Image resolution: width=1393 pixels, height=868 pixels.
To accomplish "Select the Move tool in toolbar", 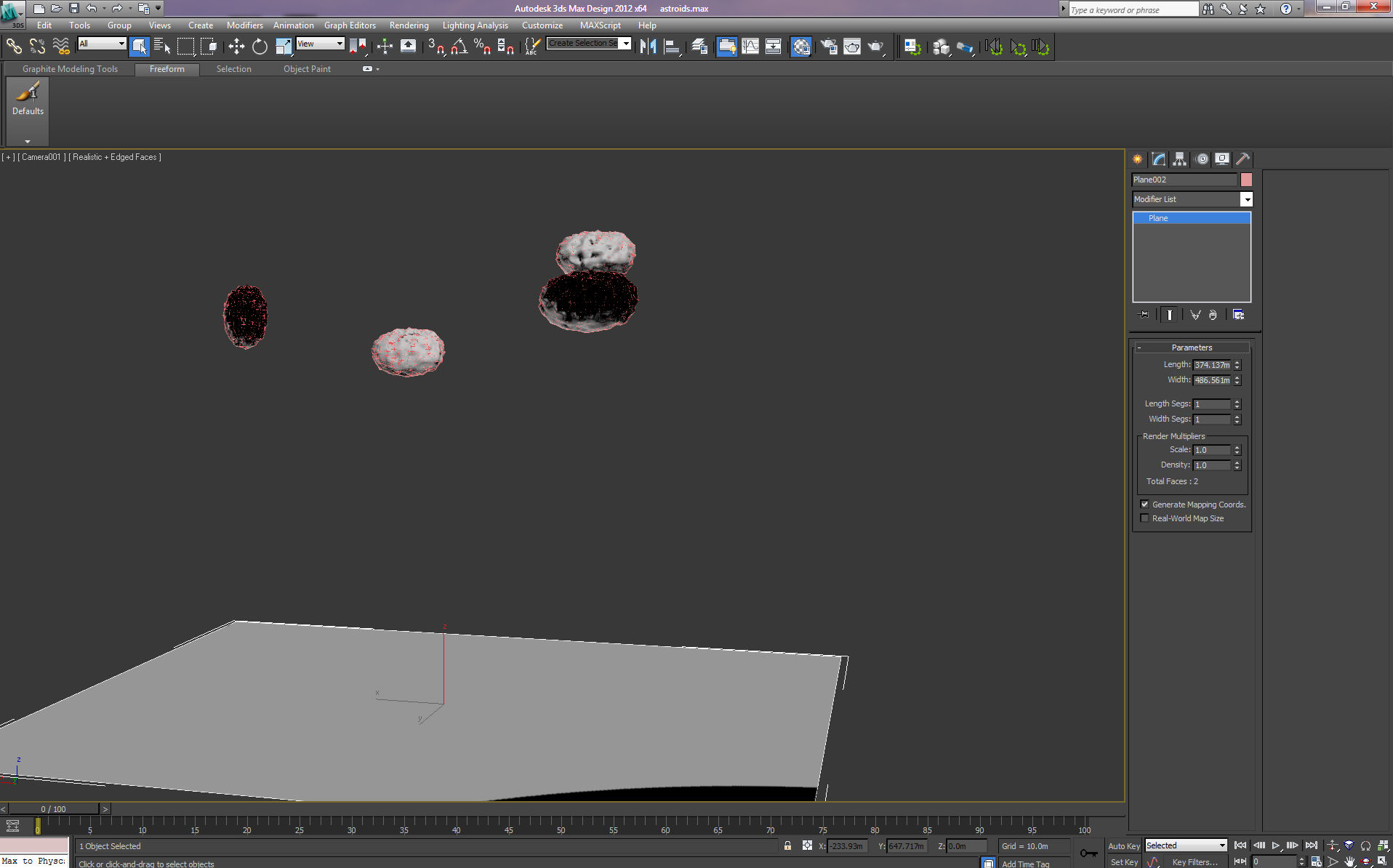I will click(236, 47).
